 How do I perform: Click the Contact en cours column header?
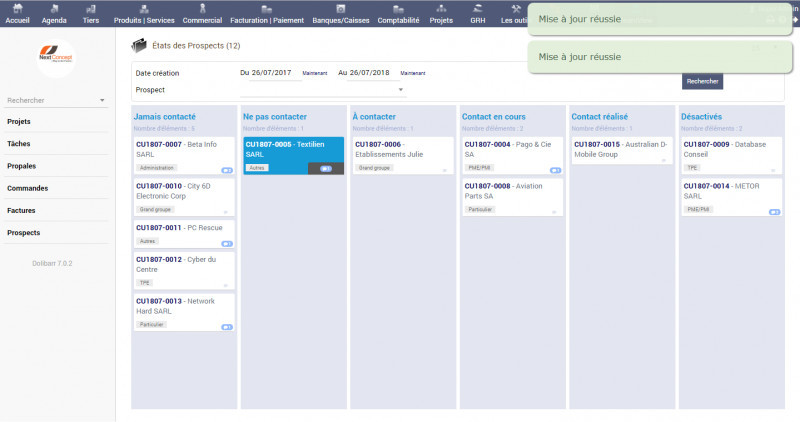493,117
